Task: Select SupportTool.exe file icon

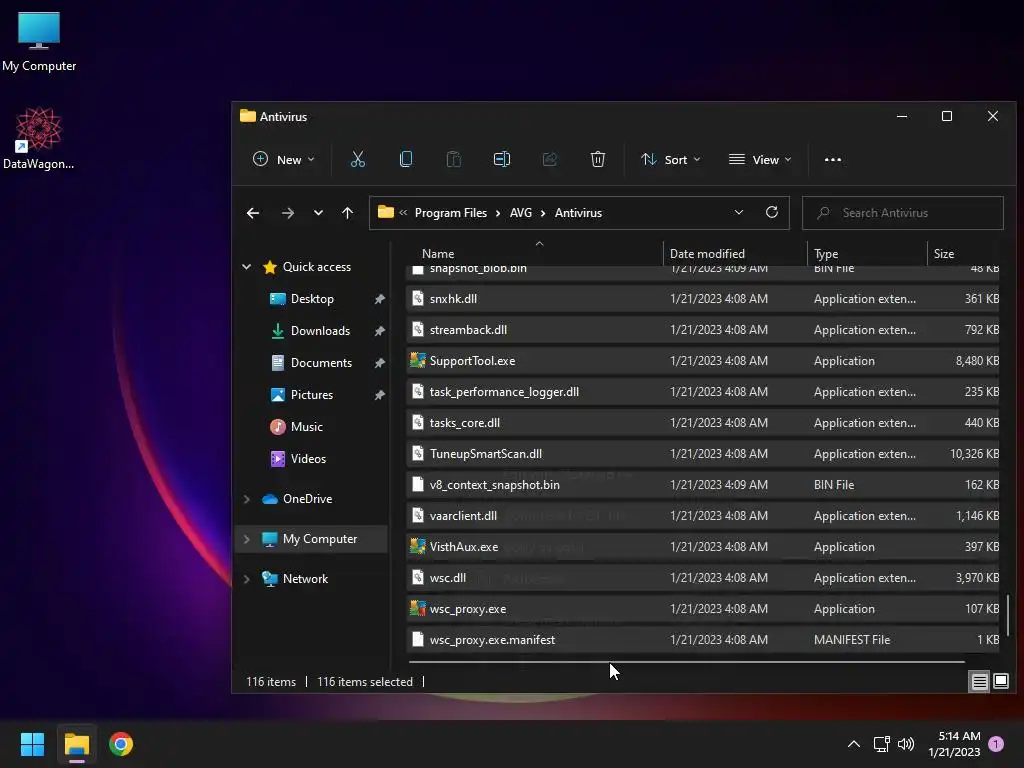Action: (x=417, y=360)
